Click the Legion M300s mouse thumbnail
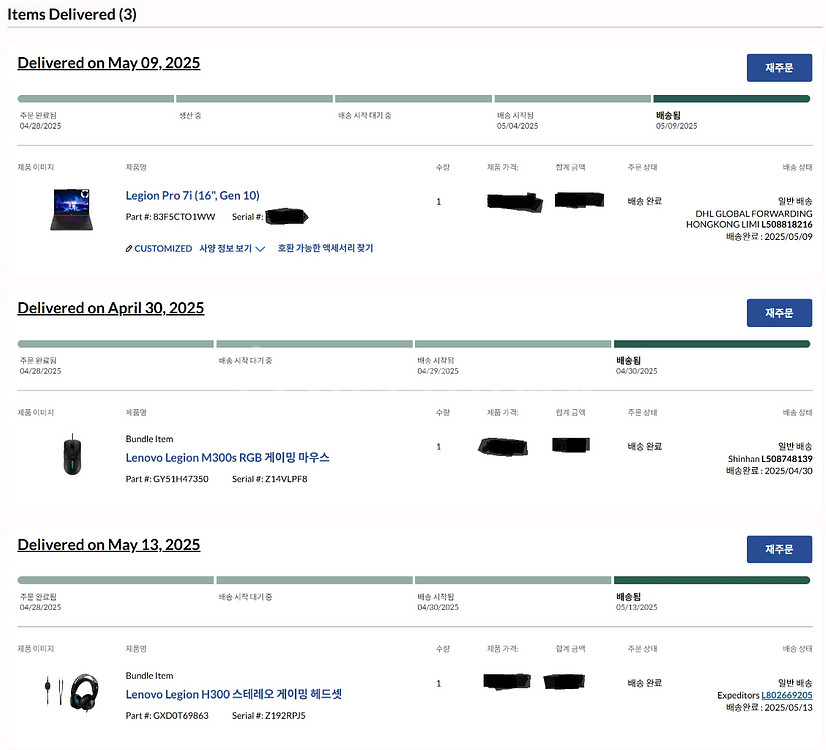826x750 pixels. point(72,454)
